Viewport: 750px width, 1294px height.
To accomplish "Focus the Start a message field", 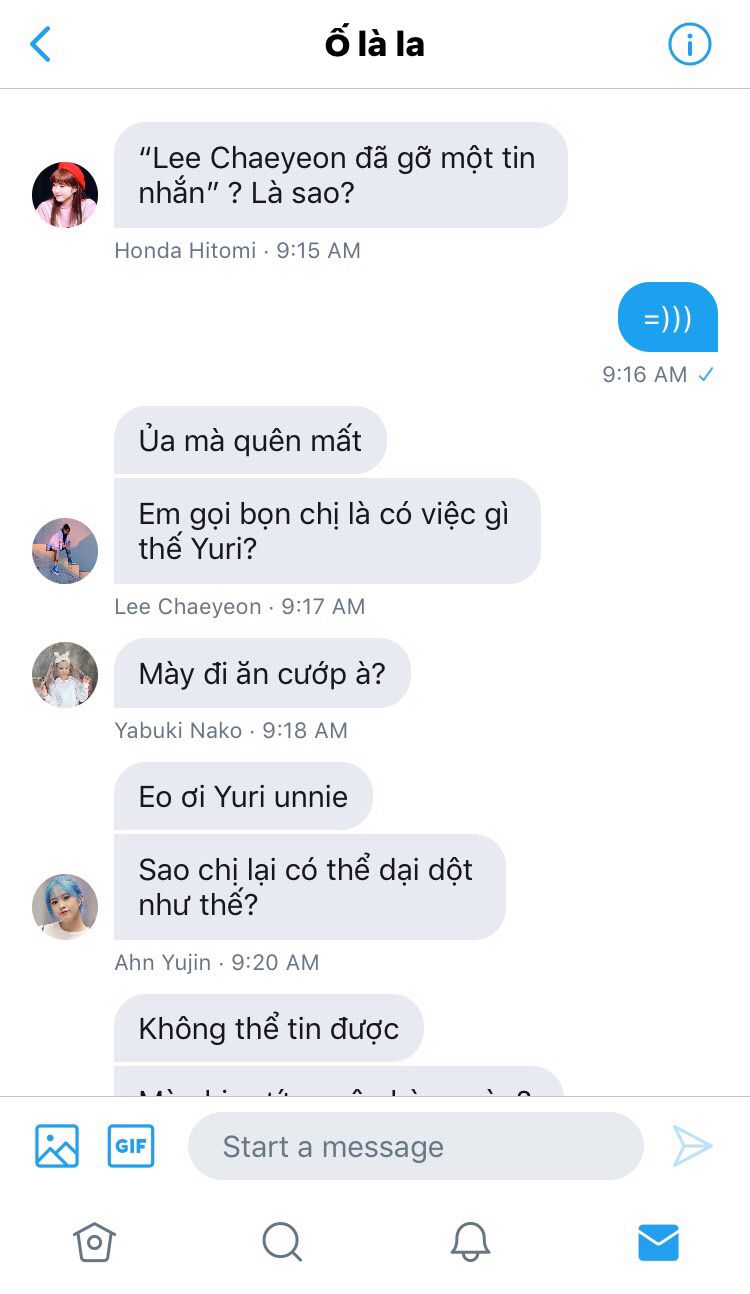I will point(415,1146).
